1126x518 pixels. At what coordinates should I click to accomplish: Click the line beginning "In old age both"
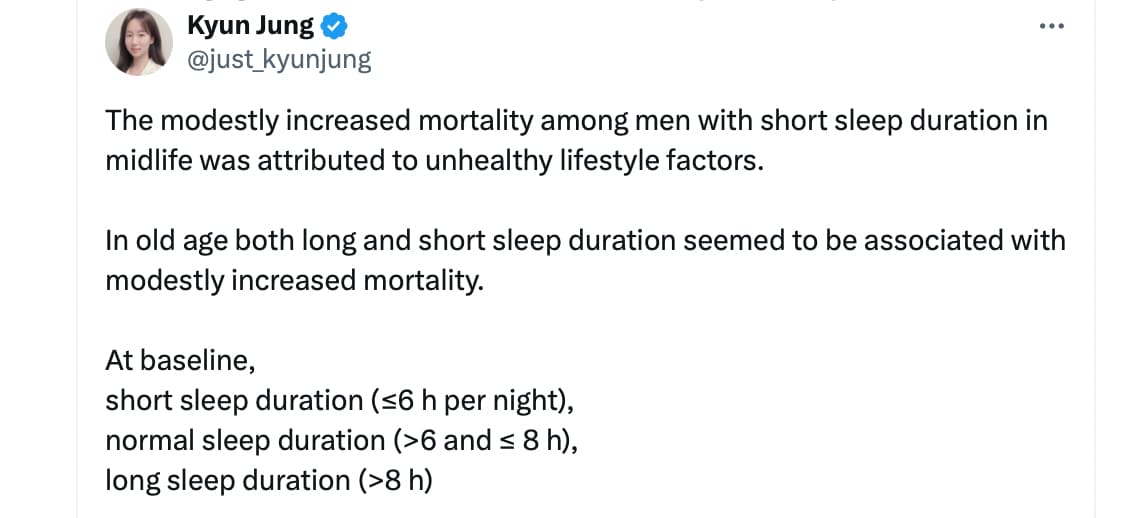point(585,241)
